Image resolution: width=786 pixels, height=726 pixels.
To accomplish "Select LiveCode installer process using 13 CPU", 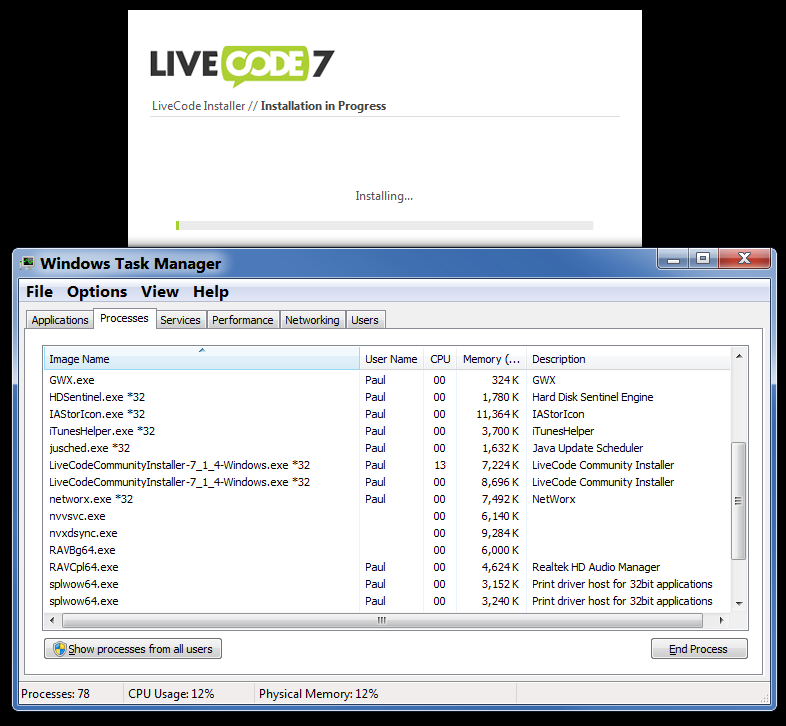I will tap(387, 465).
